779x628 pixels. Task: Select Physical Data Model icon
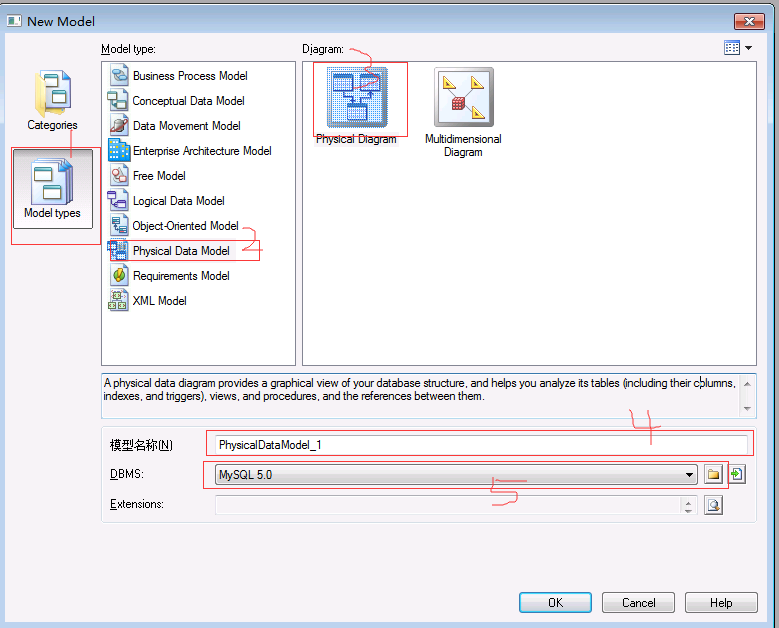(118, 250)
